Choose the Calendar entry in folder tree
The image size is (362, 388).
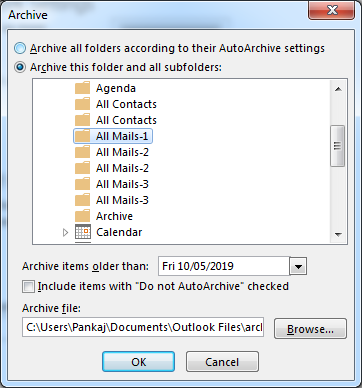click(119, 232)
